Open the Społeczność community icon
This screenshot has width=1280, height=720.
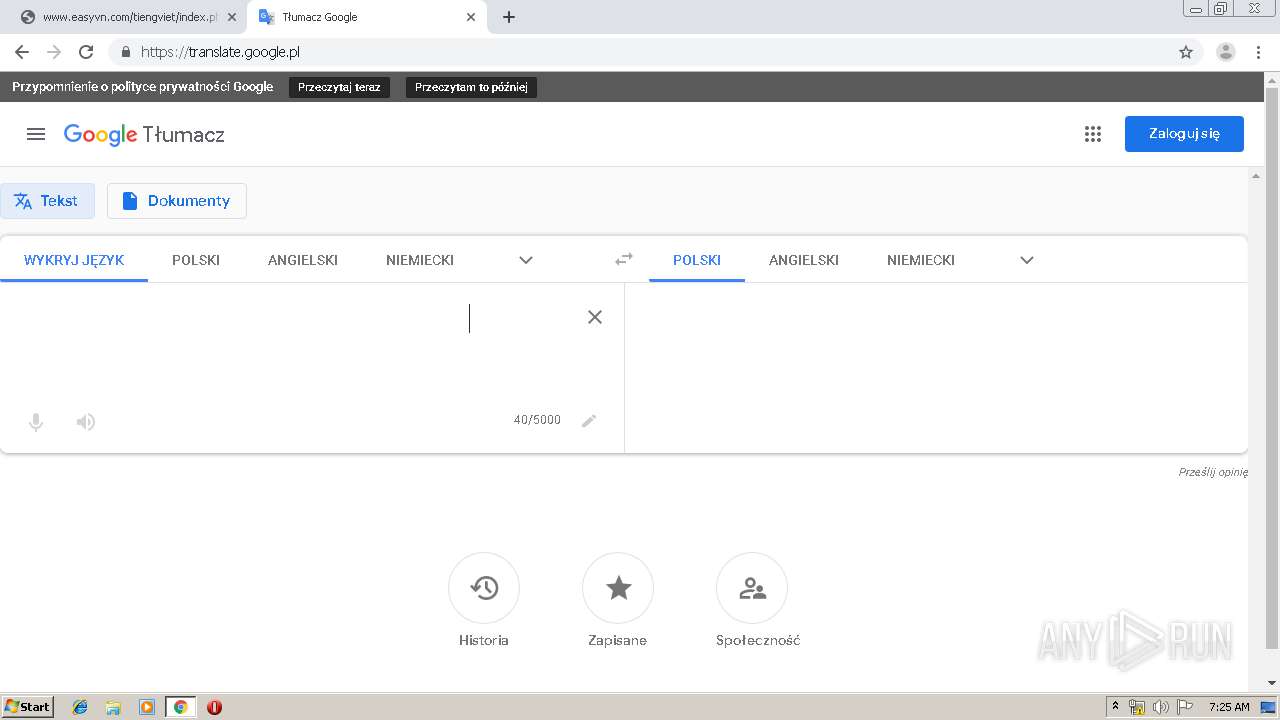click(x=752, y=588)
